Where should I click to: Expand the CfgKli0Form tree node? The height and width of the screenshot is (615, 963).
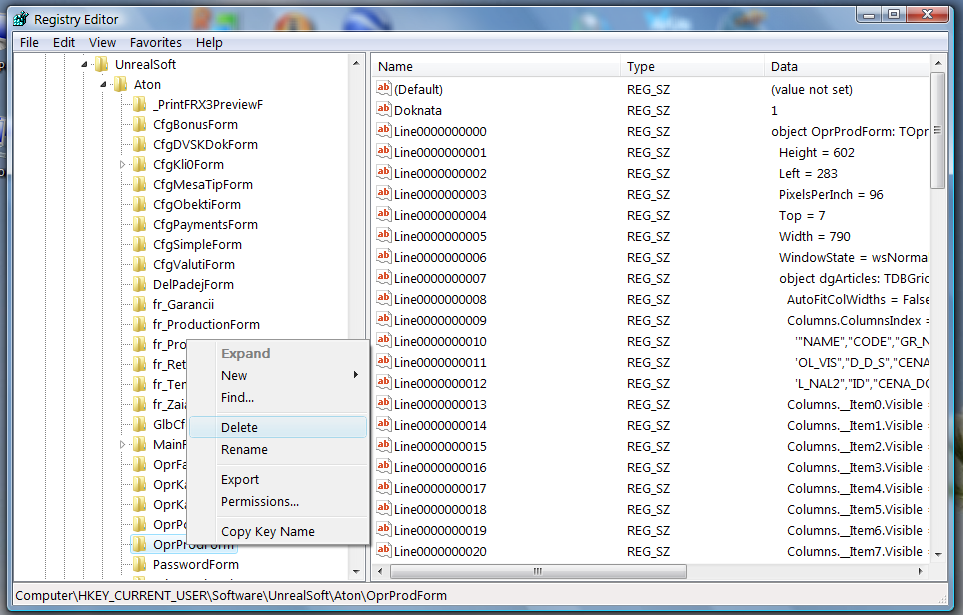point(120,164)
